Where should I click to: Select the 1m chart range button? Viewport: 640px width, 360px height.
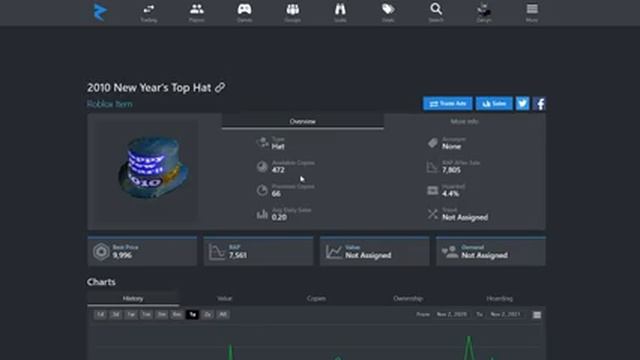click(x=146, y=314)
